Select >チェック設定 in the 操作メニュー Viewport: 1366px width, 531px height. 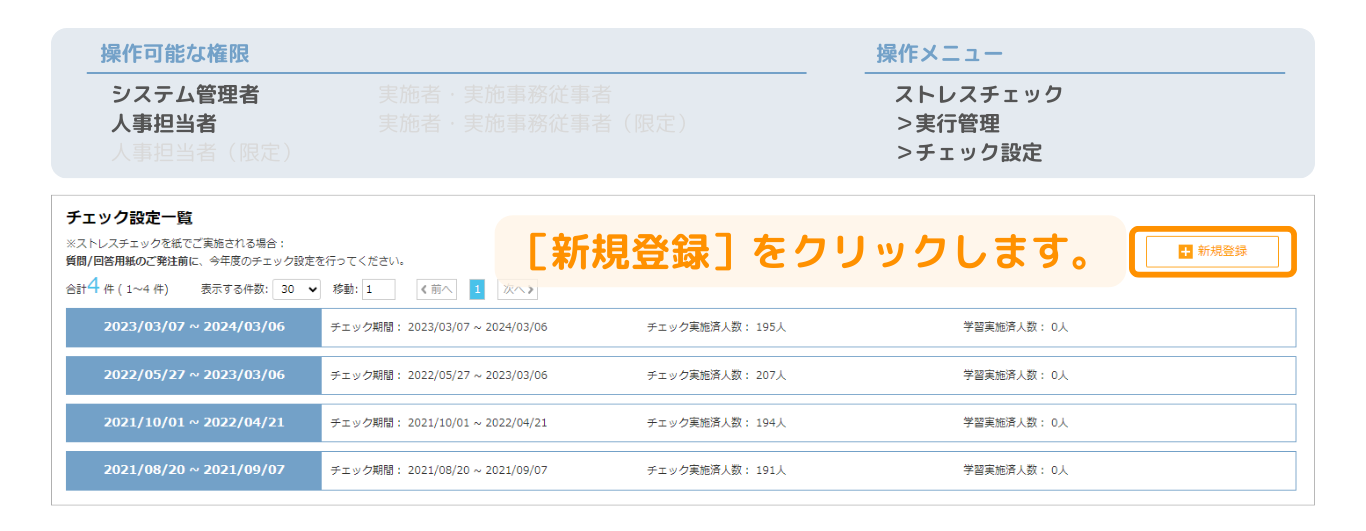tap(968, 153)
